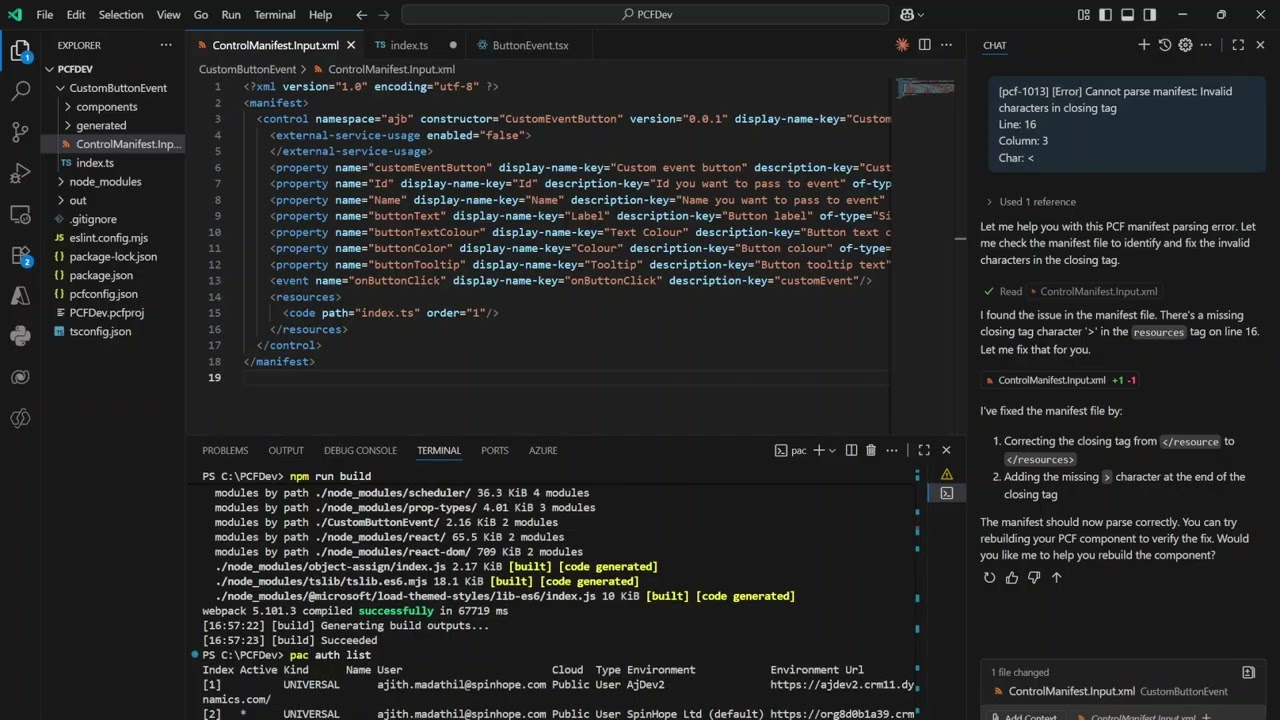The height and width of the screenshot is (720, 1280).
Task: Select the pac terminal entry
Action: tap(946, 493)
